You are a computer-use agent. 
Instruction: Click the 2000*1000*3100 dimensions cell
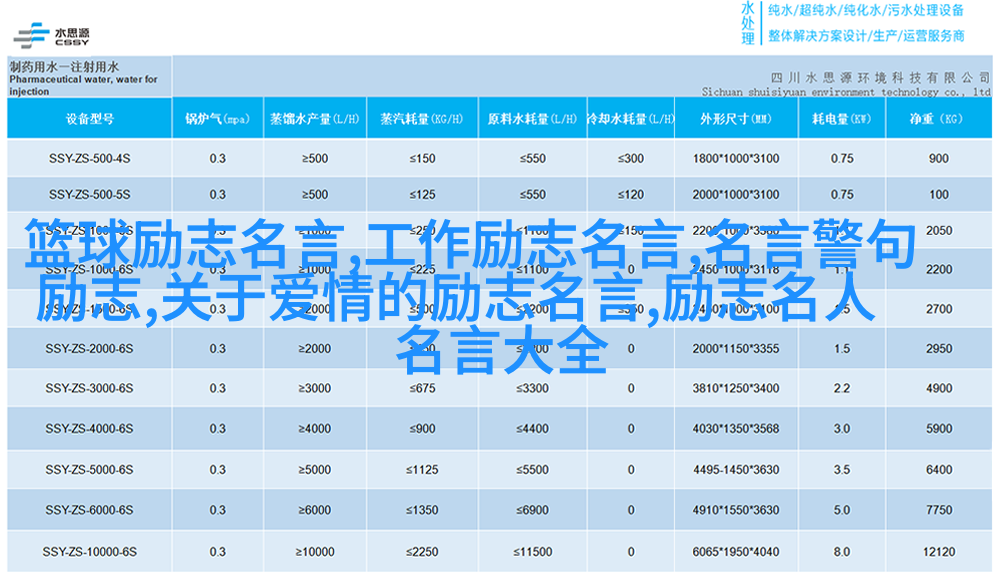(x=736, y=195)
